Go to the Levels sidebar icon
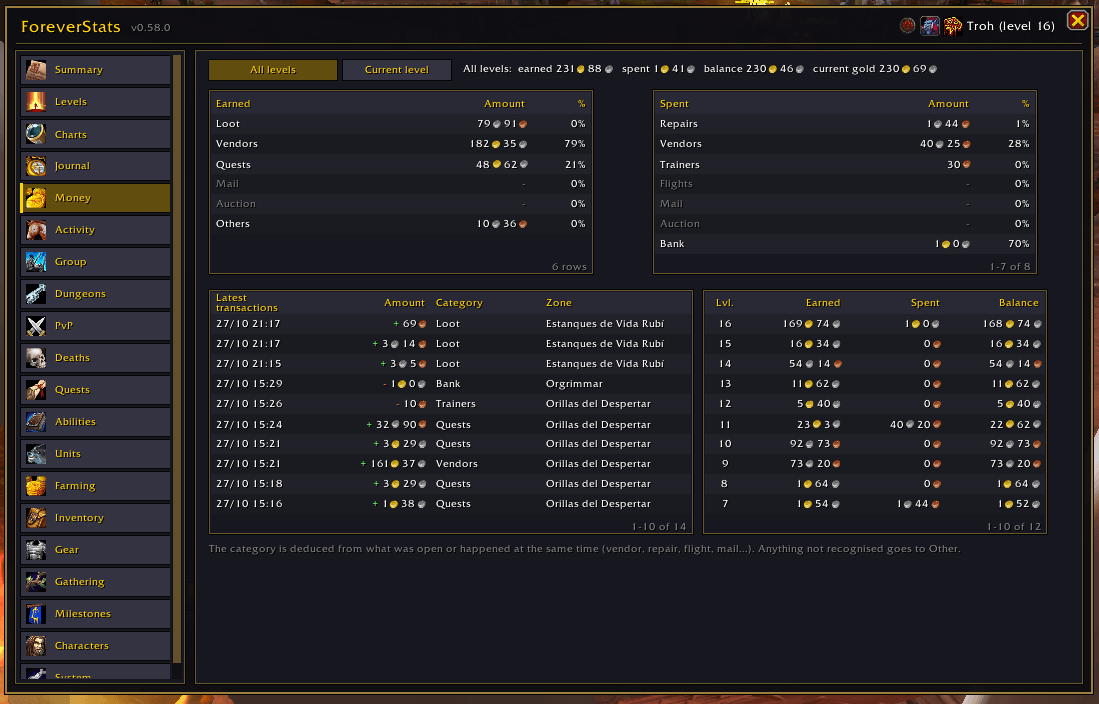1099x704 pixels. click(x=36, y=102)
